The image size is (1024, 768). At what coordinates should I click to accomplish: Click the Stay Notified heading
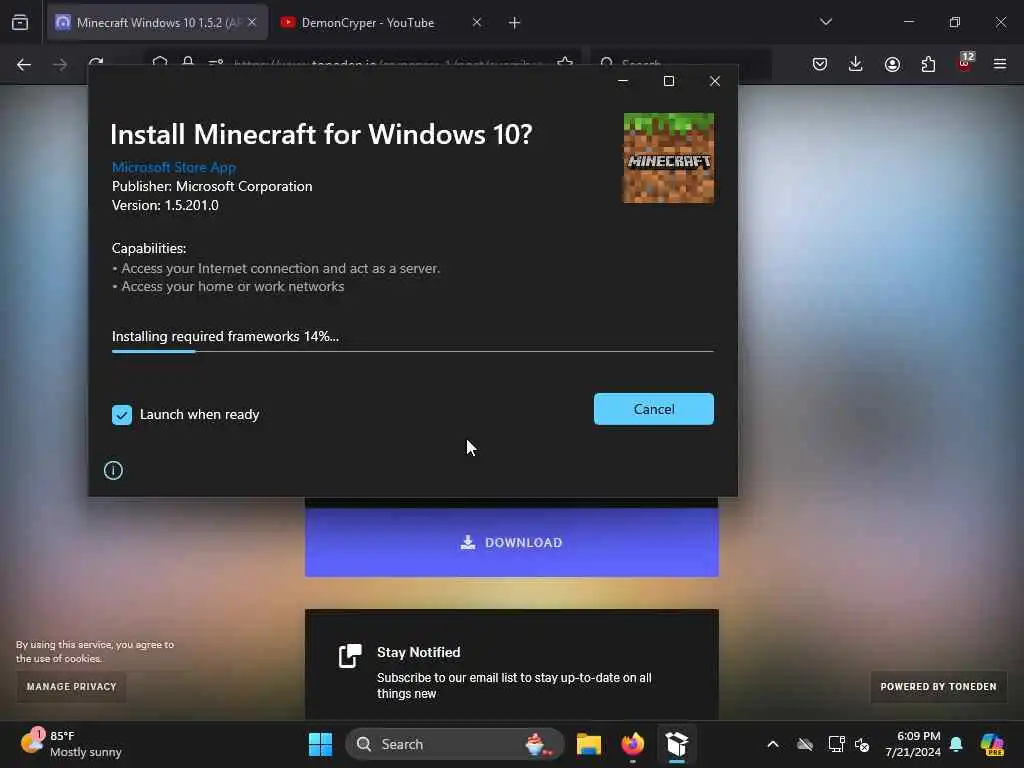(419, 652)
